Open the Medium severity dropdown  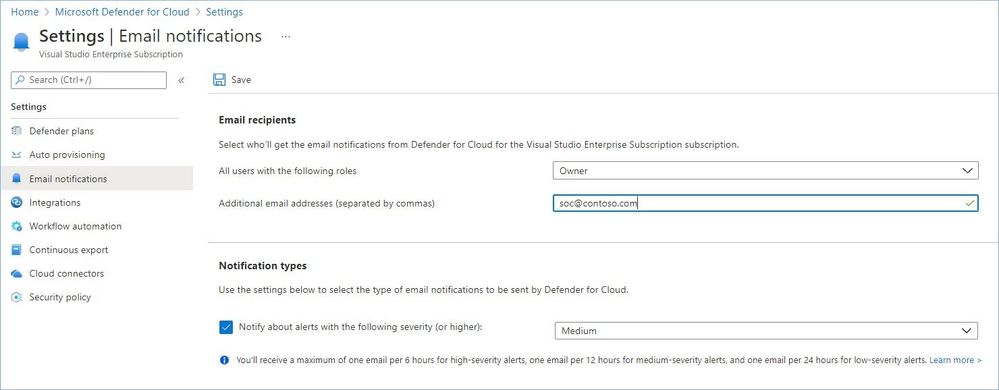[765, 331]
